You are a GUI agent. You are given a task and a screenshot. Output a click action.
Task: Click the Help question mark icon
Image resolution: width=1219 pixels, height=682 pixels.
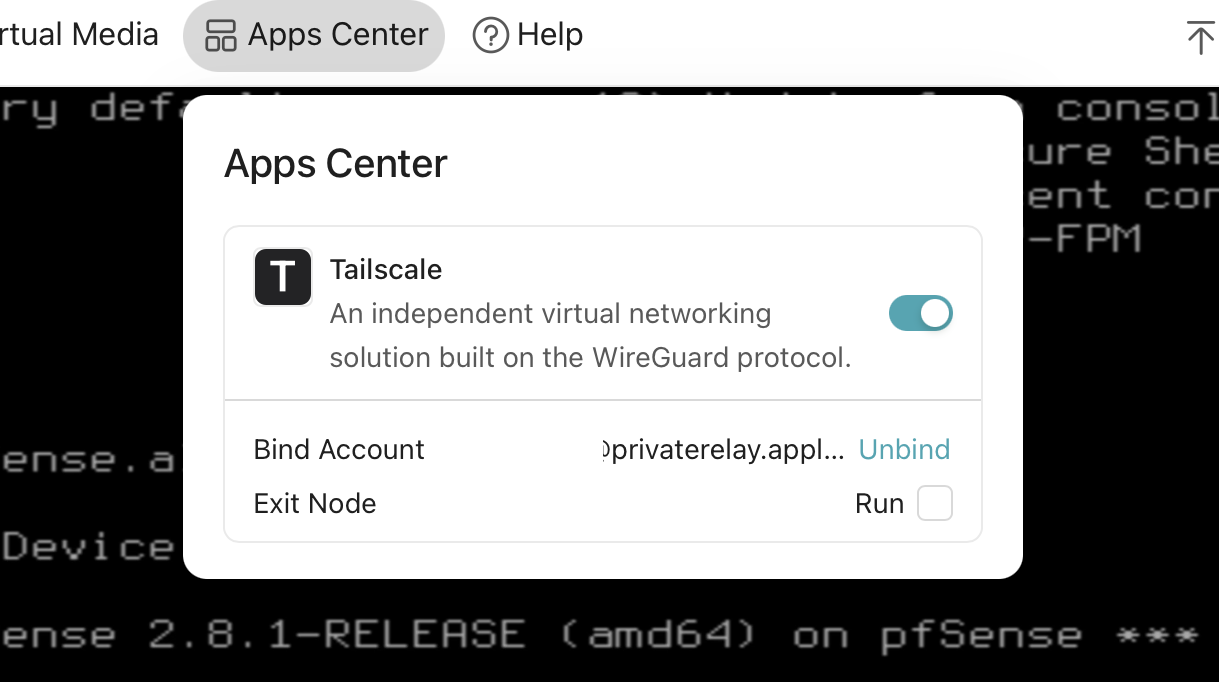click(x=490, y=36)
